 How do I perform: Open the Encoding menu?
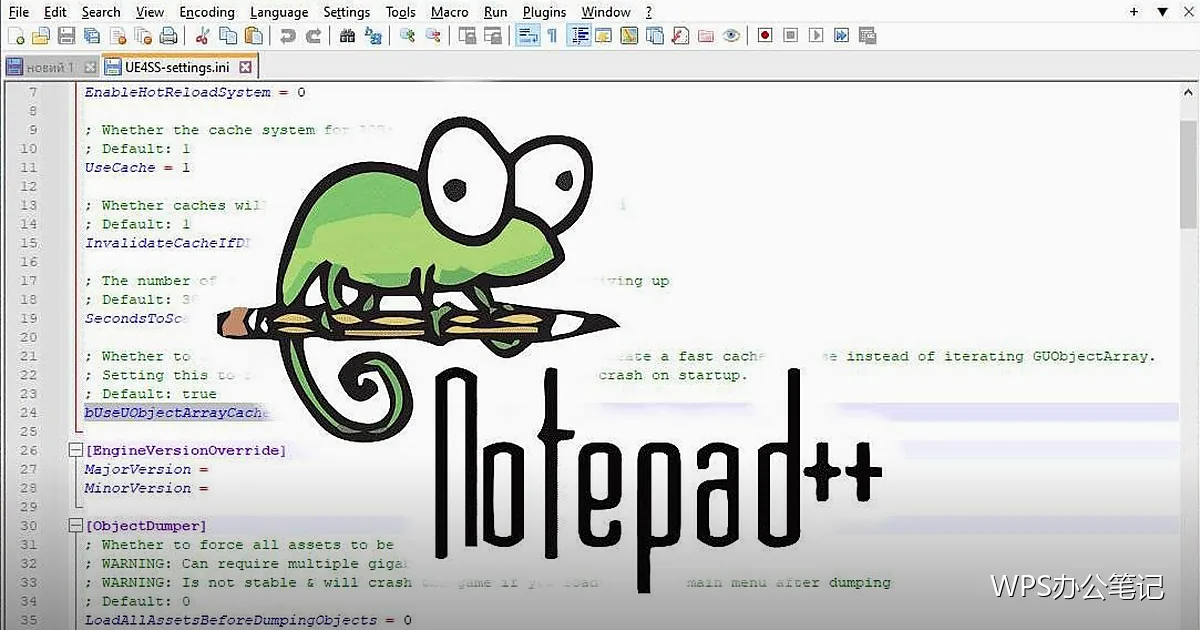point(207,12)
